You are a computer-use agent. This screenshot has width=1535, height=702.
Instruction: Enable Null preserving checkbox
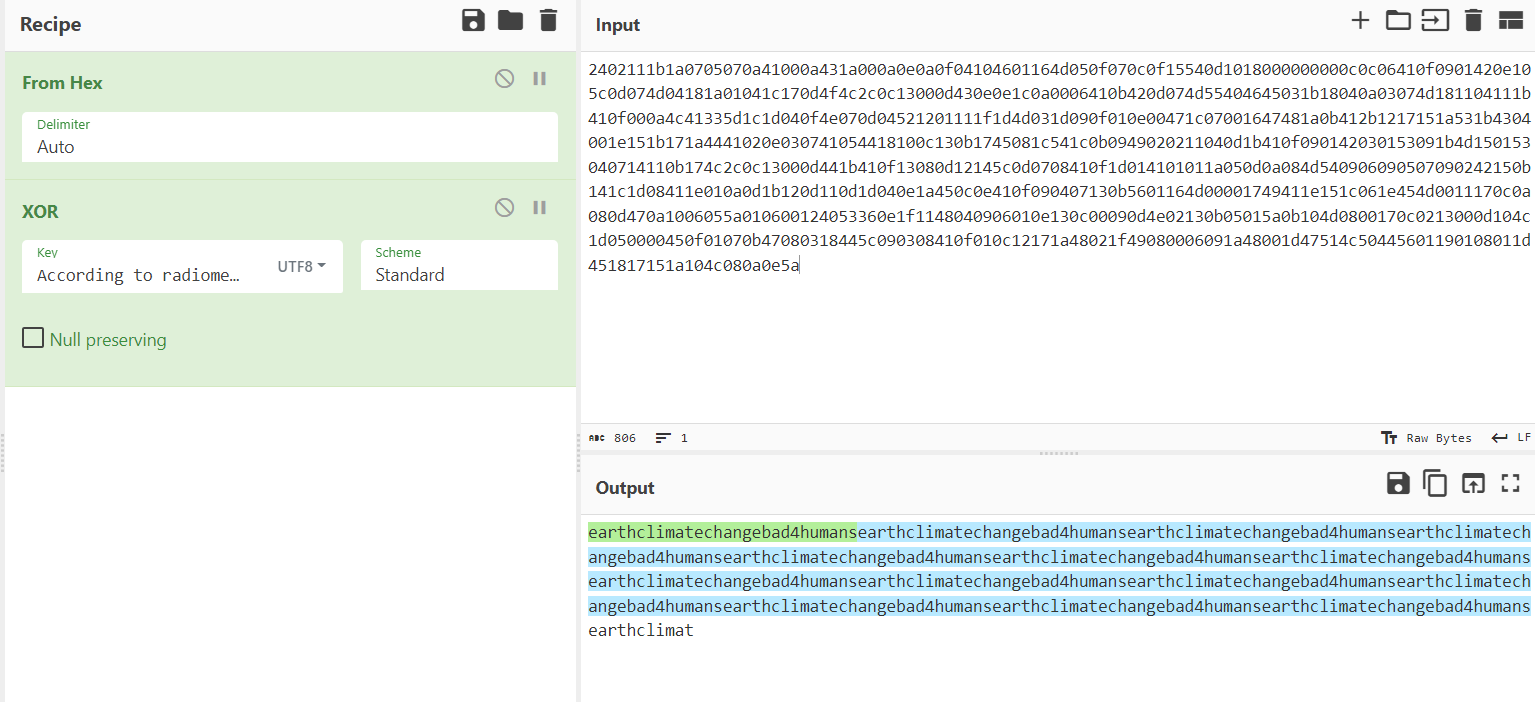tap(32, 340)
